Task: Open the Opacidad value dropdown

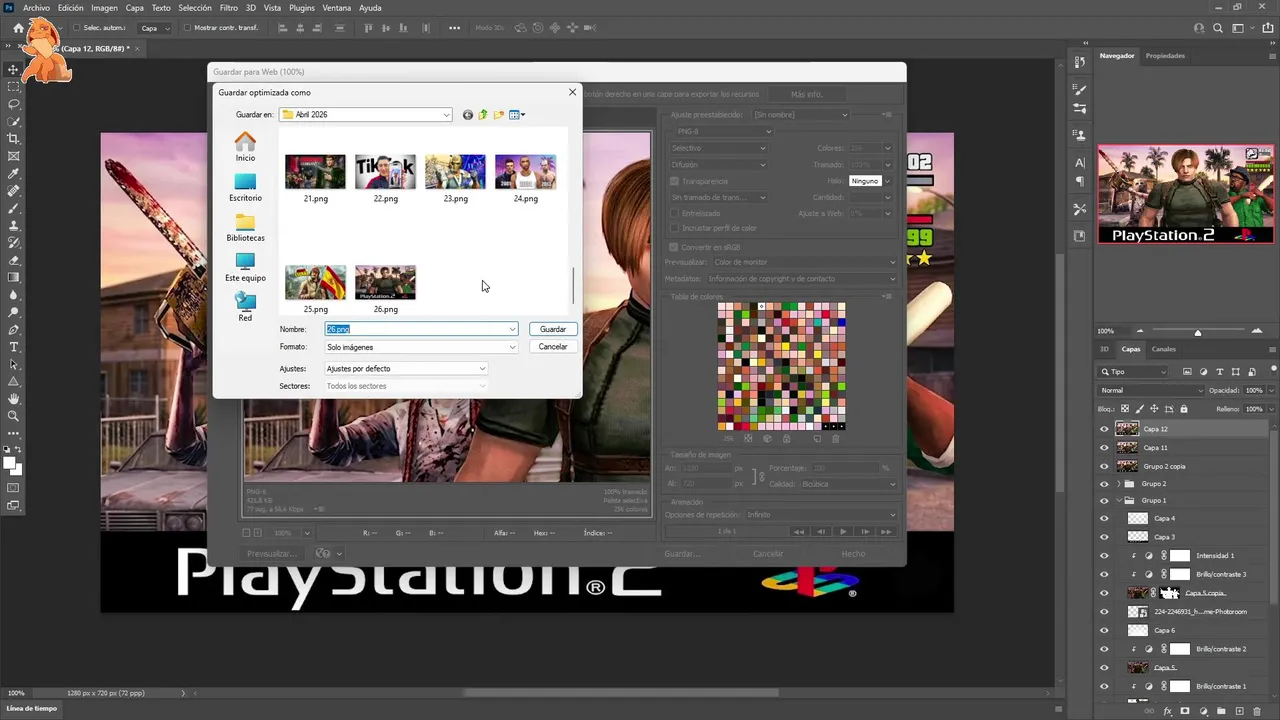Action: coord(1269,390)
